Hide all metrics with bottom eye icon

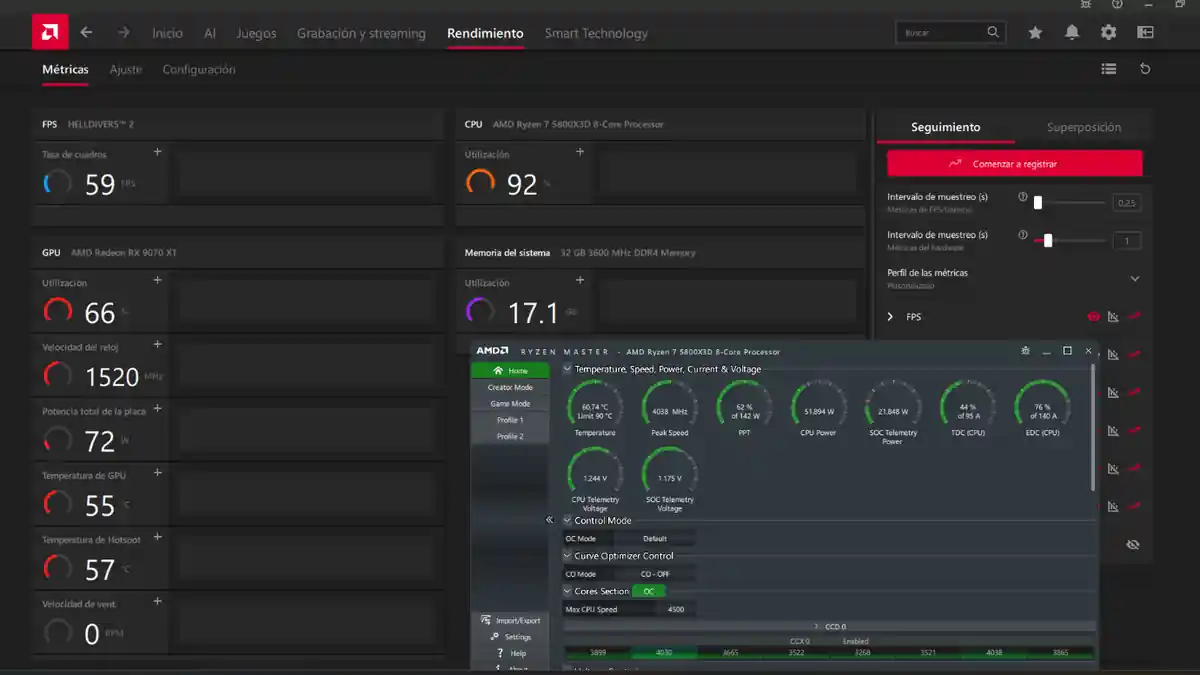[1132, 544]
